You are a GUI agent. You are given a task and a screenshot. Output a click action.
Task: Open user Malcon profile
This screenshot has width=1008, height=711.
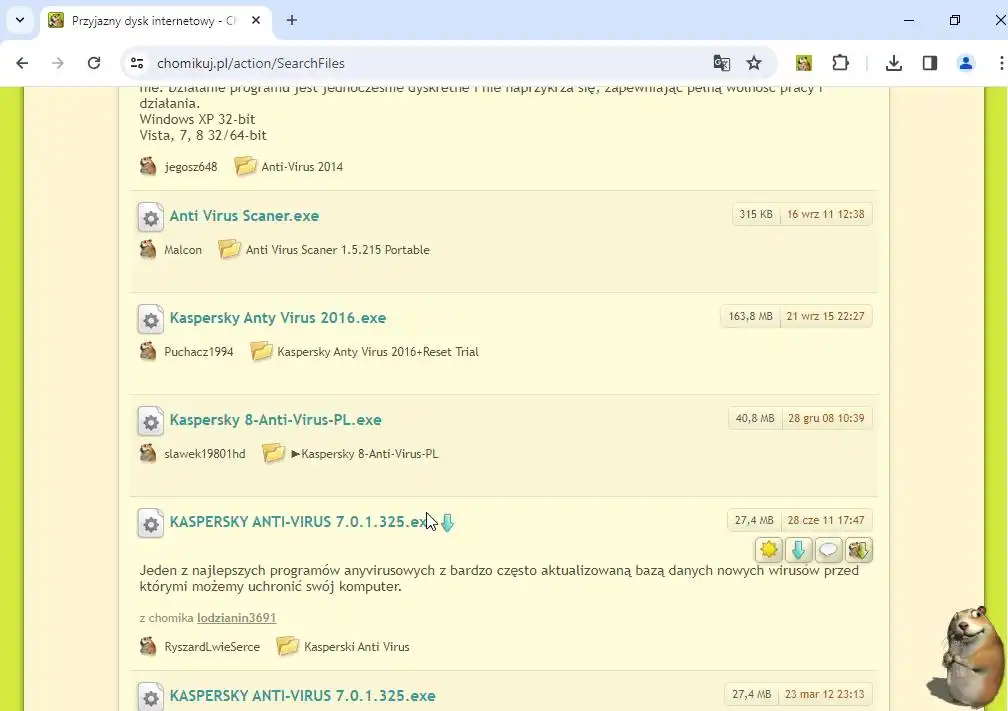pyautogui.click(x=183, y=249)
